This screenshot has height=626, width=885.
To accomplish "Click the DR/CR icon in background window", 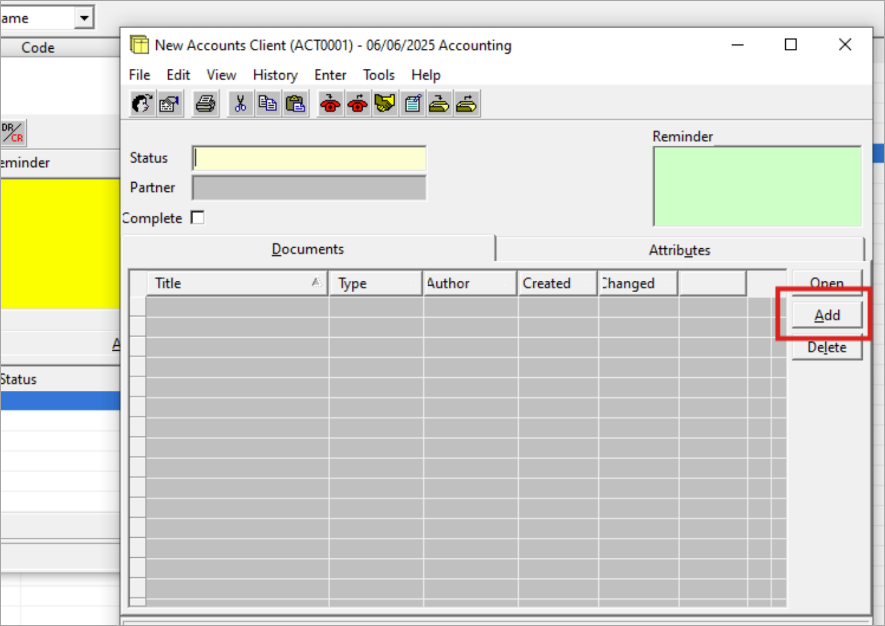I will 13,132.
